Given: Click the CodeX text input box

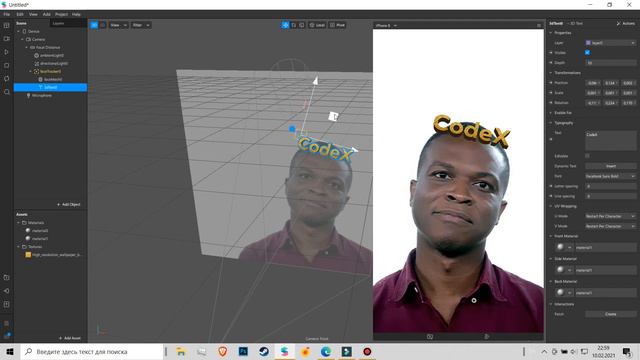Looking at the screenshot, I should 611,140.
